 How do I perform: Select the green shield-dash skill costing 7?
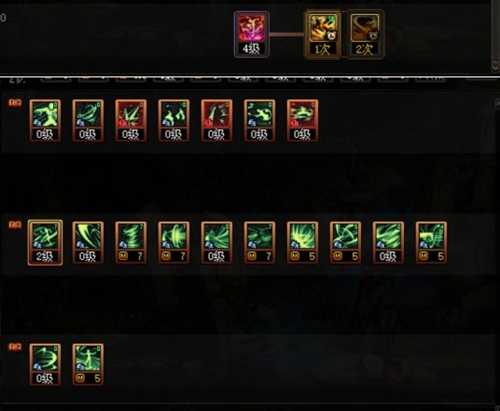[174, 243]
